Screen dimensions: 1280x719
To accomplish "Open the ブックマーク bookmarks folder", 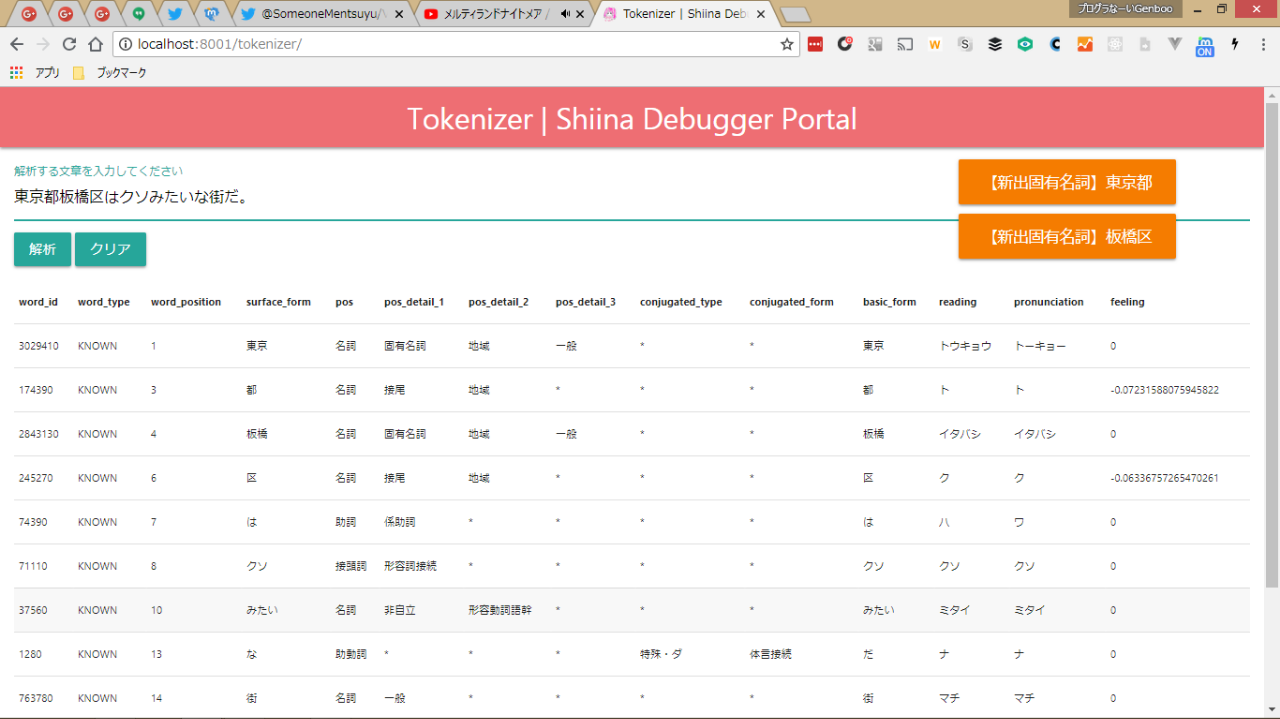I will coord(112,73).
